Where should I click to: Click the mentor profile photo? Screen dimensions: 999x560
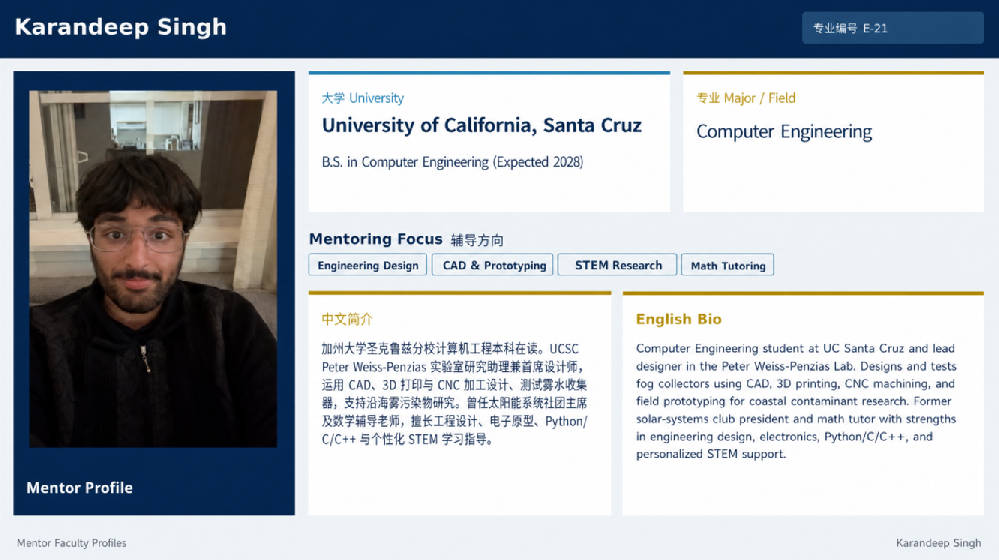tap(153, 269)
